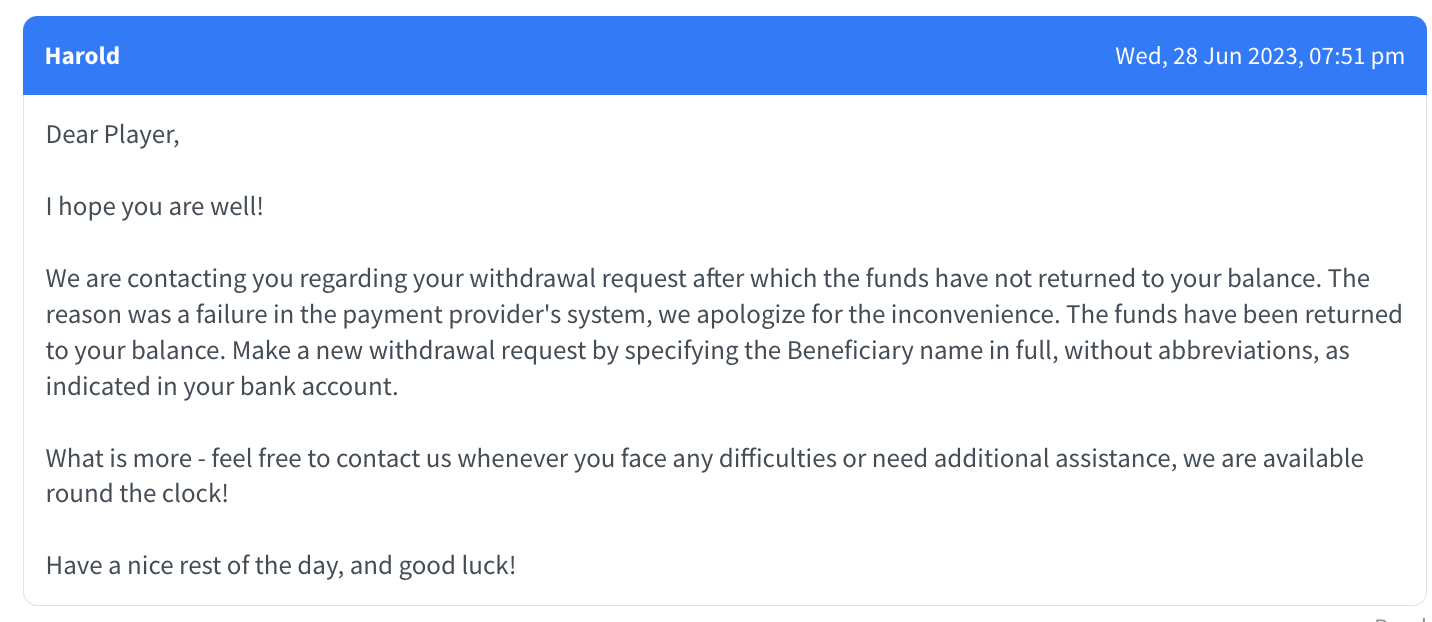1432x622 pixels.
Task: Click "indicated in your bank account." line
Action: click(222, 387)
